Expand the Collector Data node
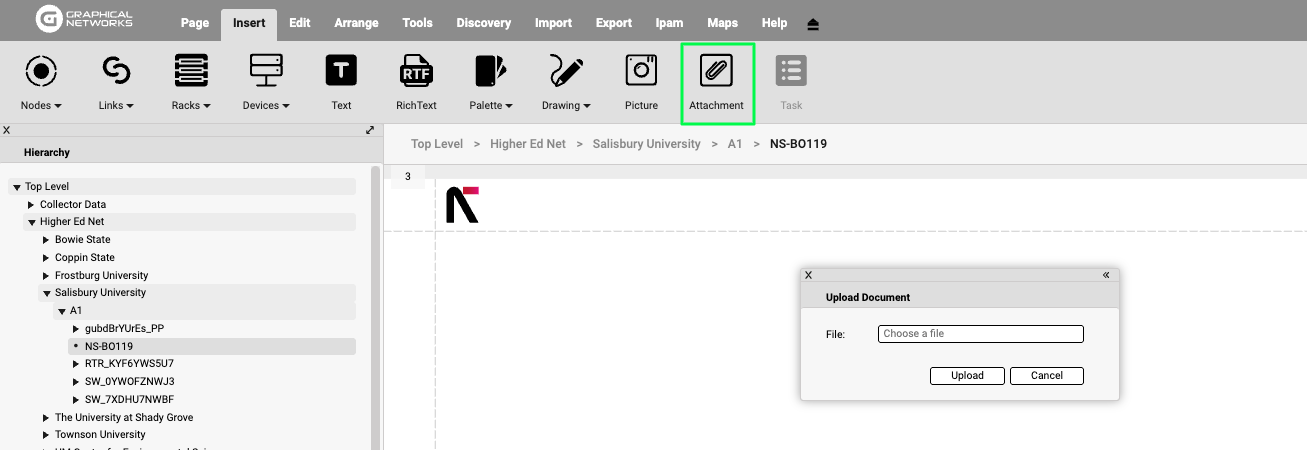The image size is (1307, 450). tap(31, 205)
